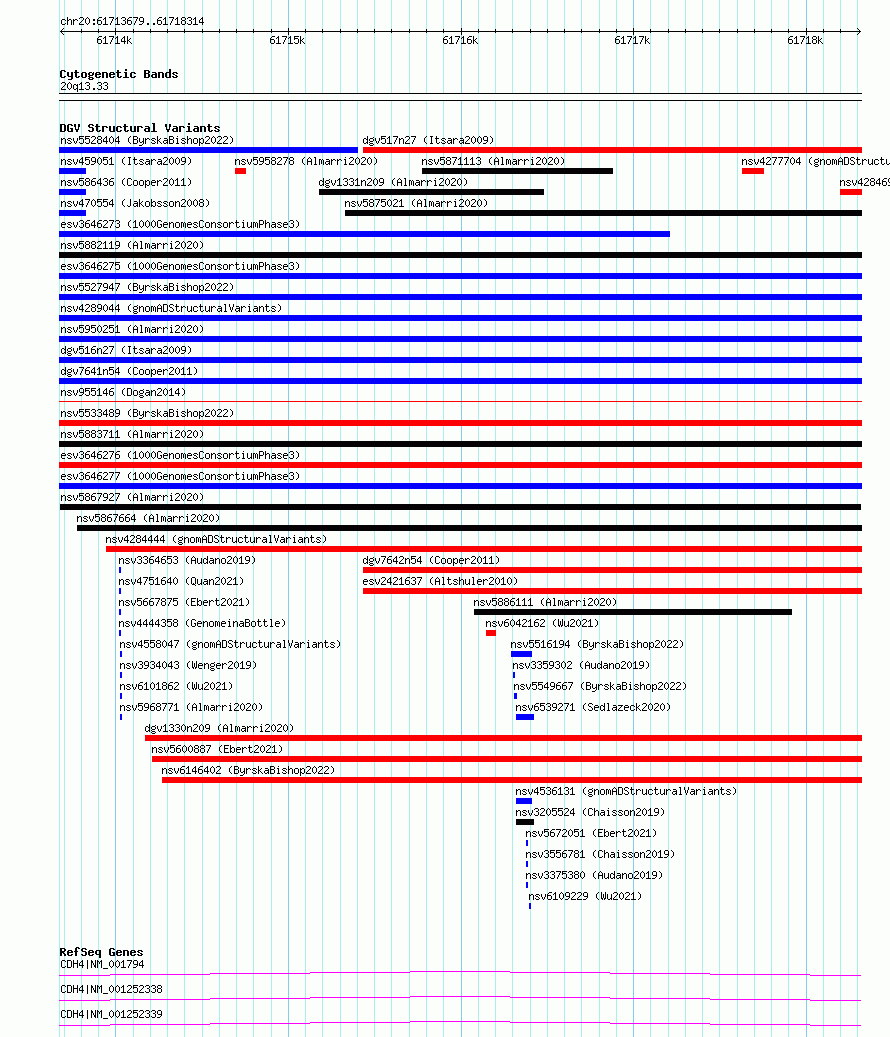Open nsv6539271 (Sedlazeck2020) variant

click(x=593, y=708)
